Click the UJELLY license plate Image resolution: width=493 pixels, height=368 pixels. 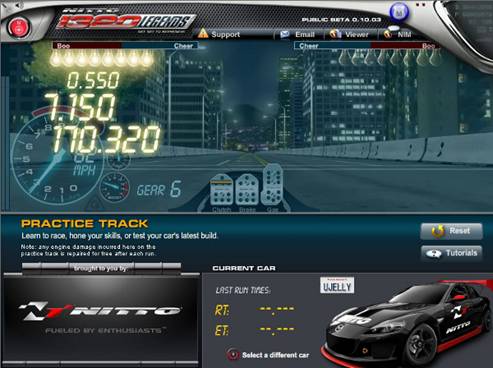pyautogui.click(x=337, y=286)
